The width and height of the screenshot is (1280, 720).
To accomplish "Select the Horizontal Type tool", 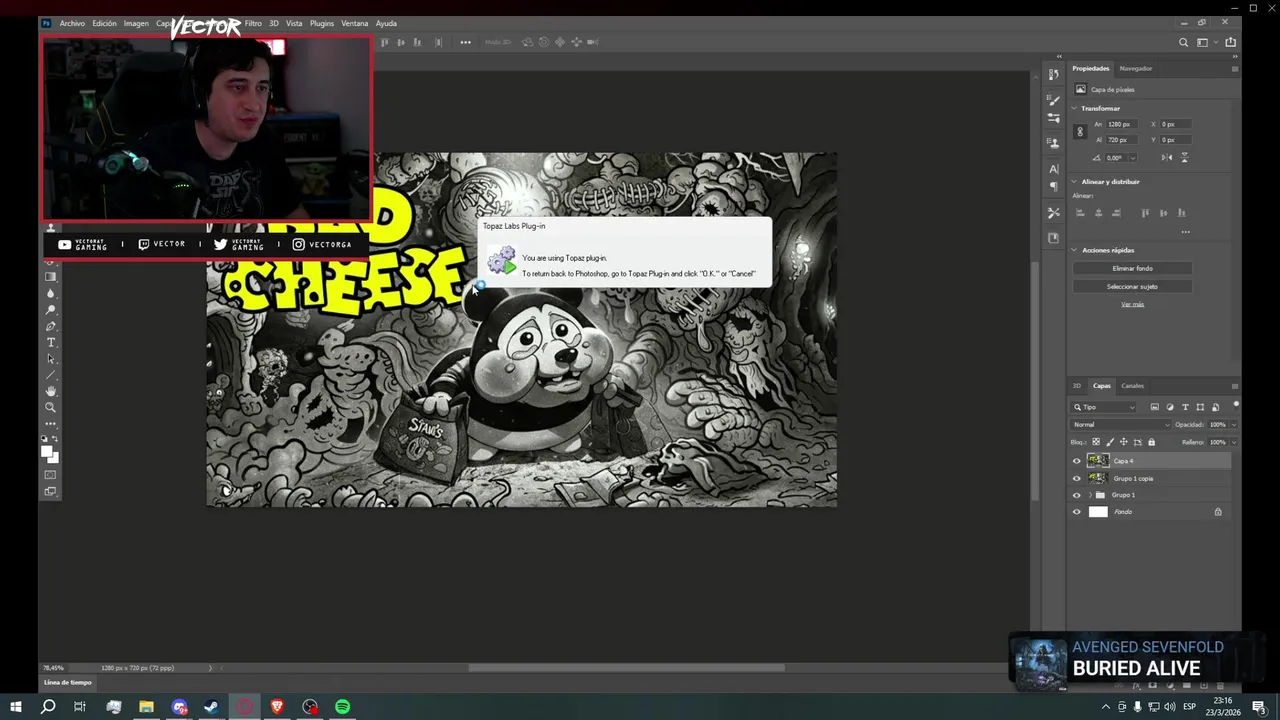I will pos(51,342).
